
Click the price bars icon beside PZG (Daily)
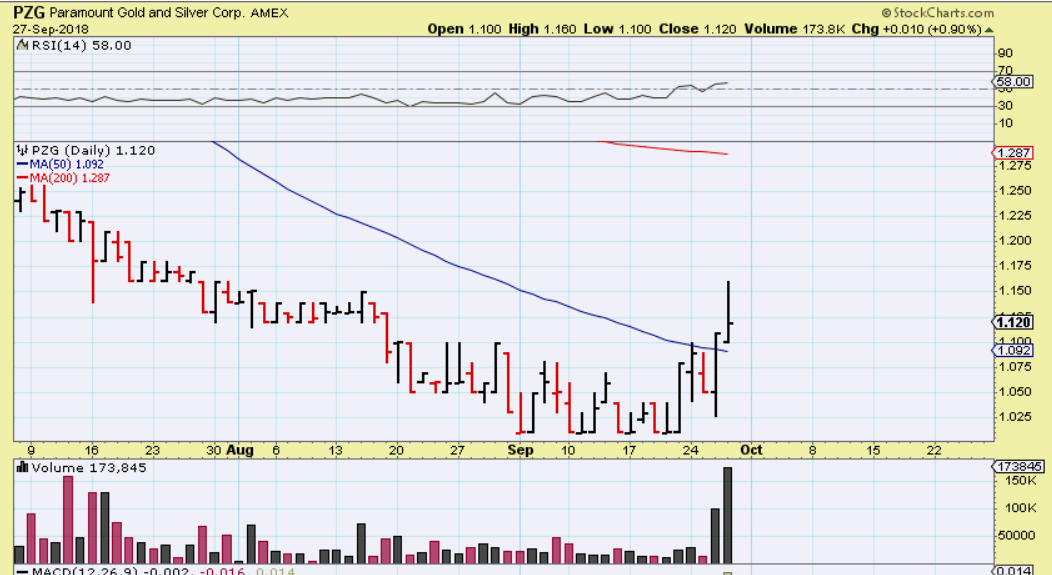point(23,150)
